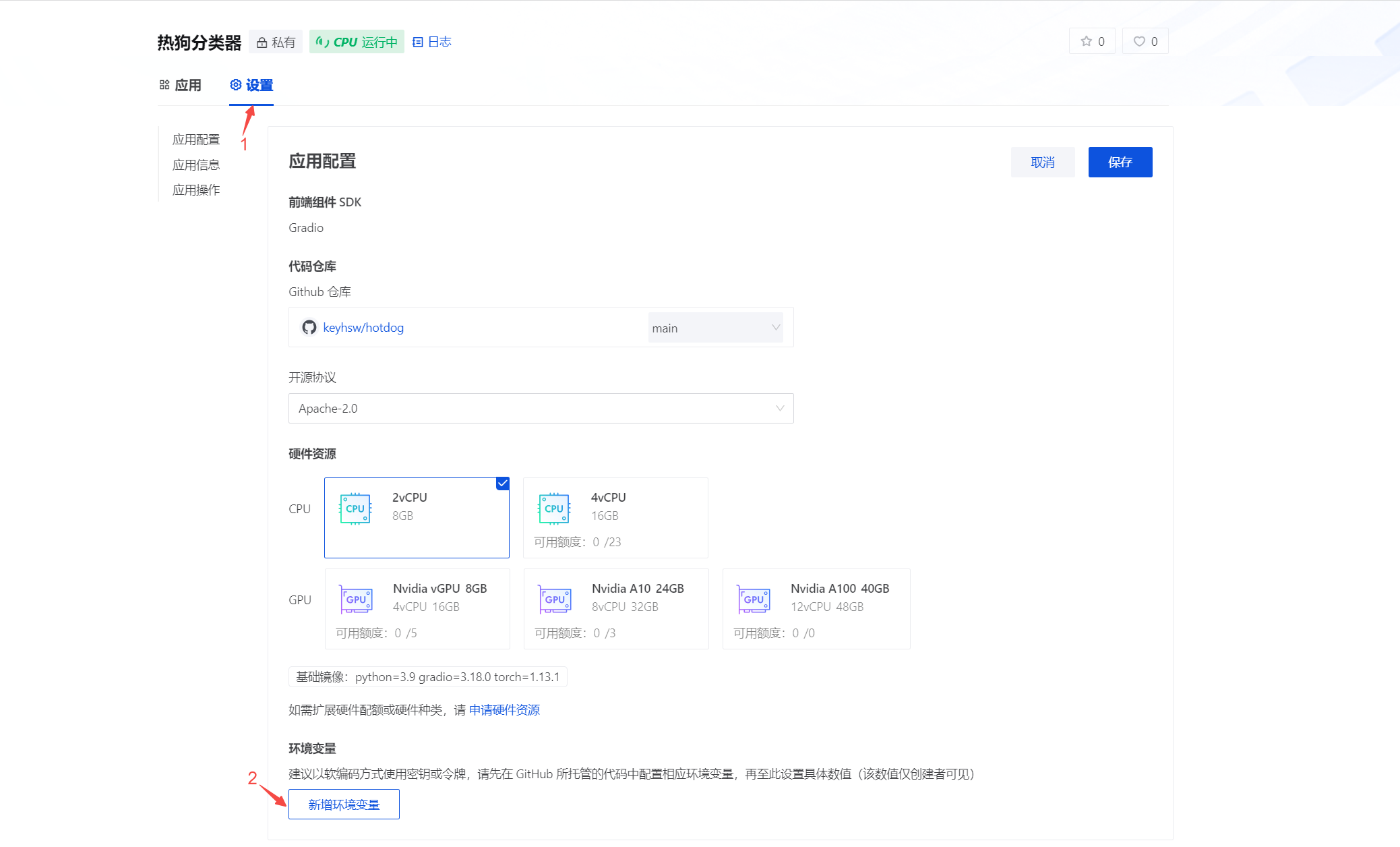This screenshot has height=847, width=1400.
Task: Uncheck the 2vCPU 8GB selection checkbox
Action: click(503, 483)
